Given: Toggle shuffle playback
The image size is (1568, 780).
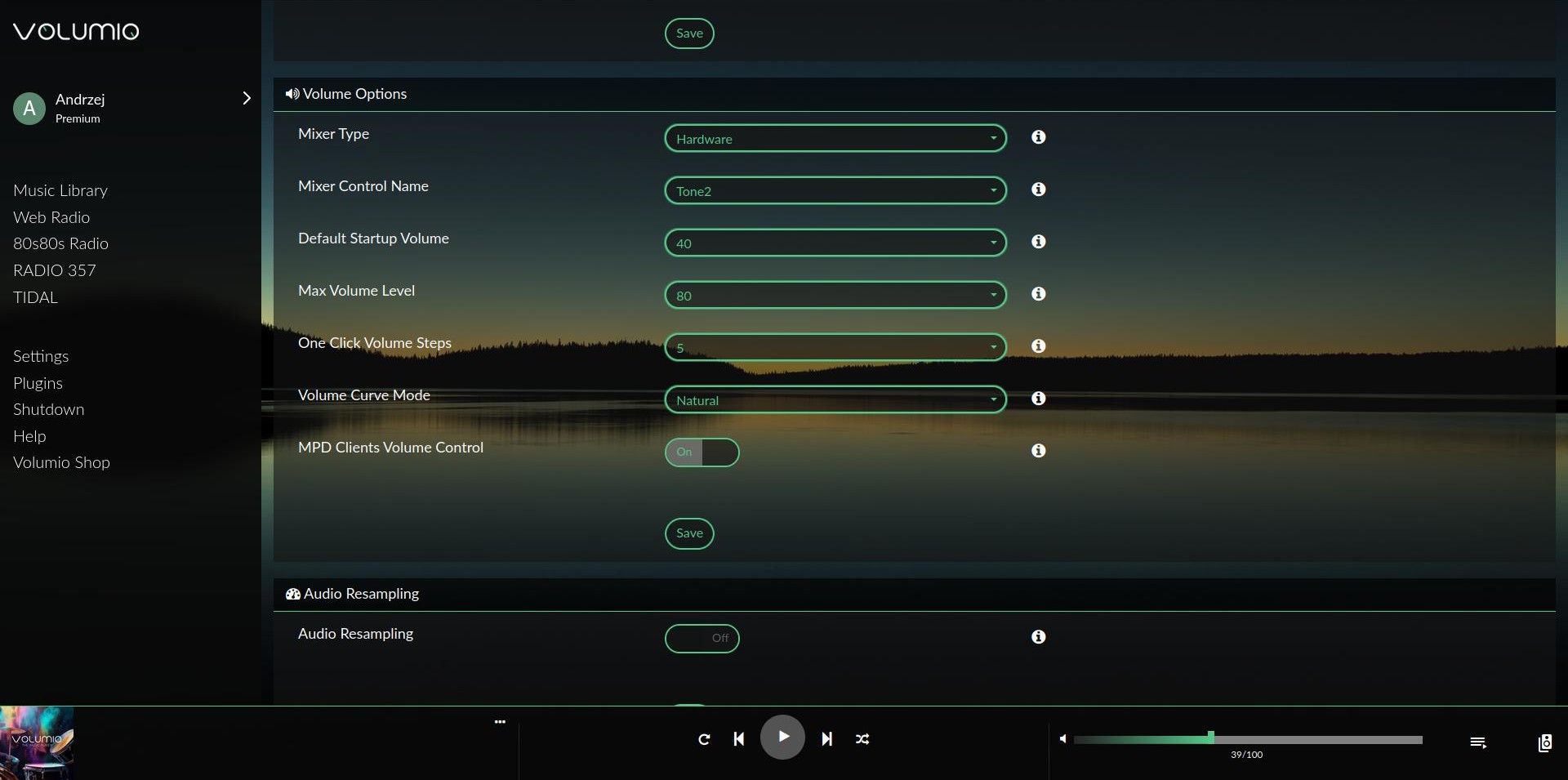Looking at the screenshot, I should (x=862, y=739).
